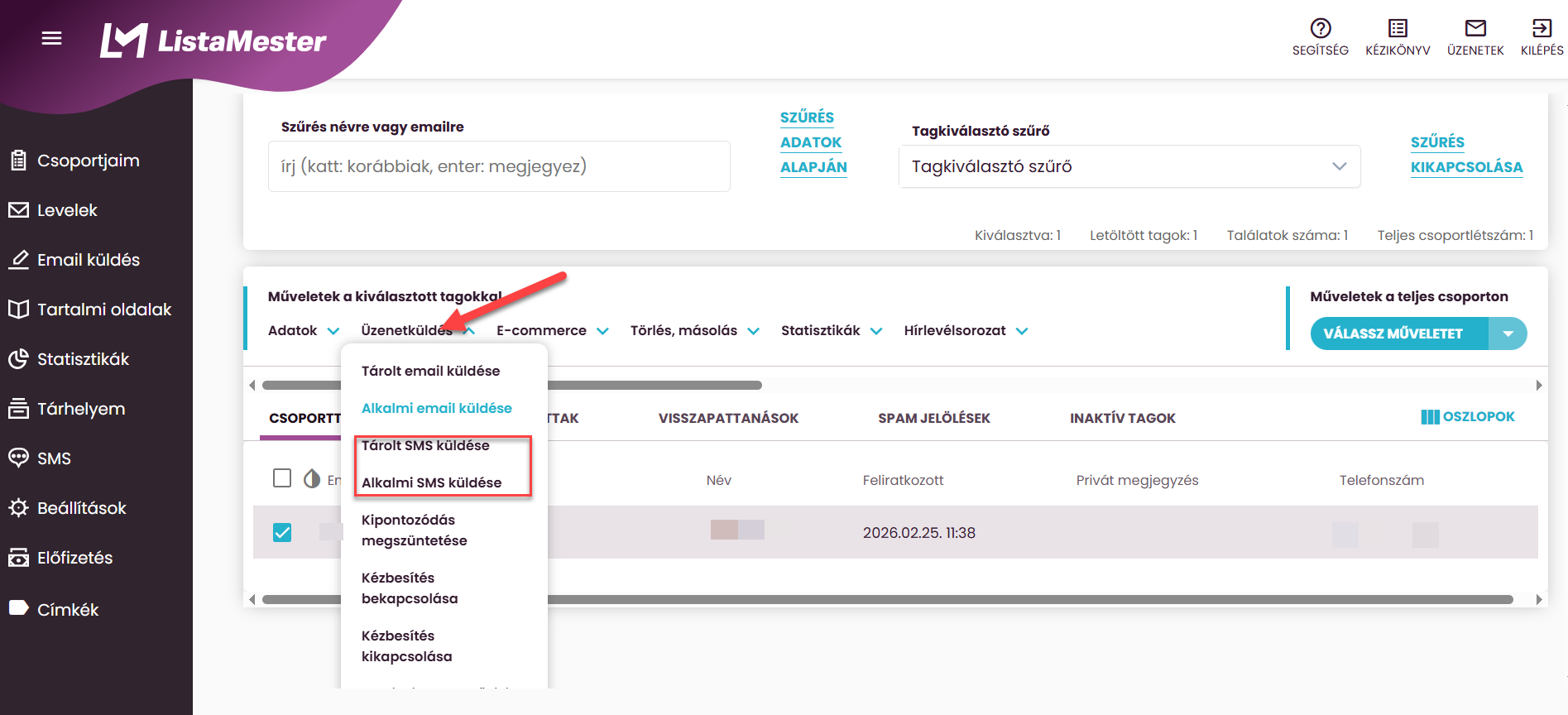Open the Tagkiválasztó szűrő combo box
Viewport: 1568px width, 715px height.
pos(1129,166)
